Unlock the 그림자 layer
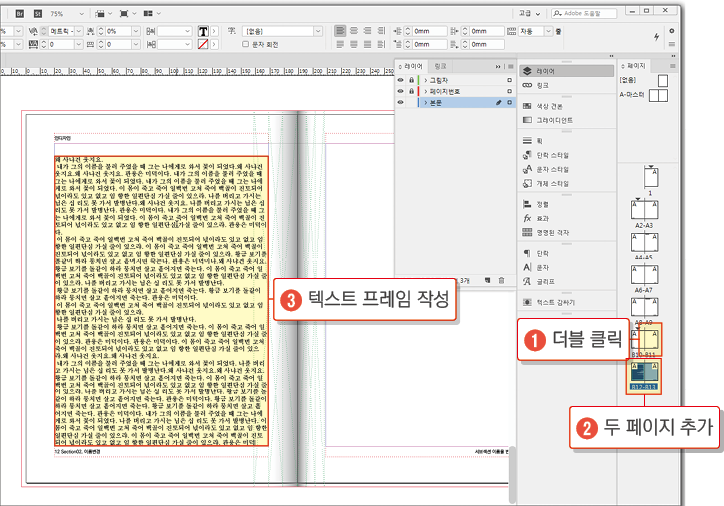This screenshot has height=506, width=724. [x=411, y=80]
